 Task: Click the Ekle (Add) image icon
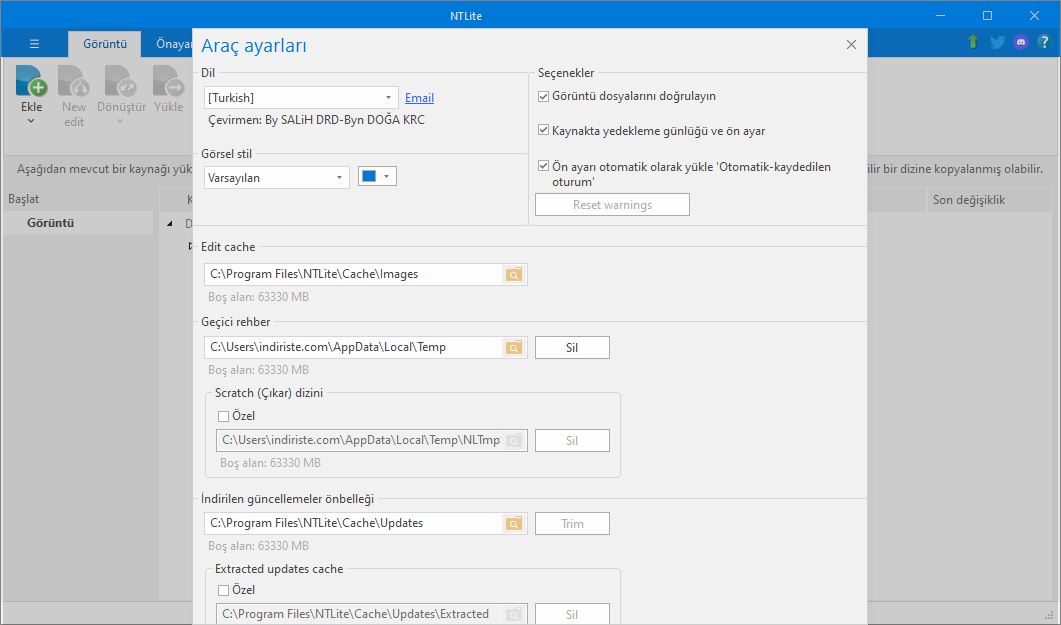(x=31, y=81)
